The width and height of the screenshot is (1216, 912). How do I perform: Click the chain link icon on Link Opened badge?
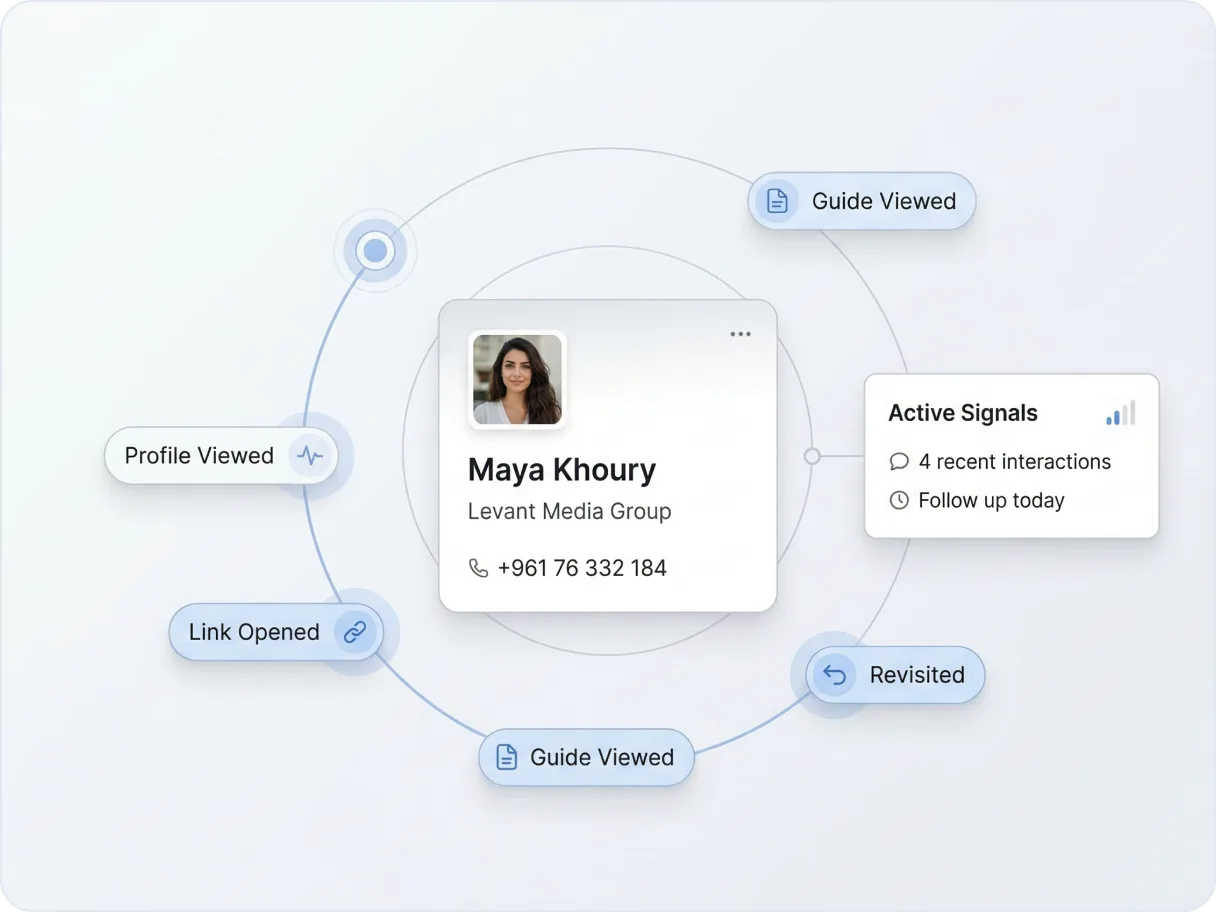pyautogui.click(x=353, y=631)
